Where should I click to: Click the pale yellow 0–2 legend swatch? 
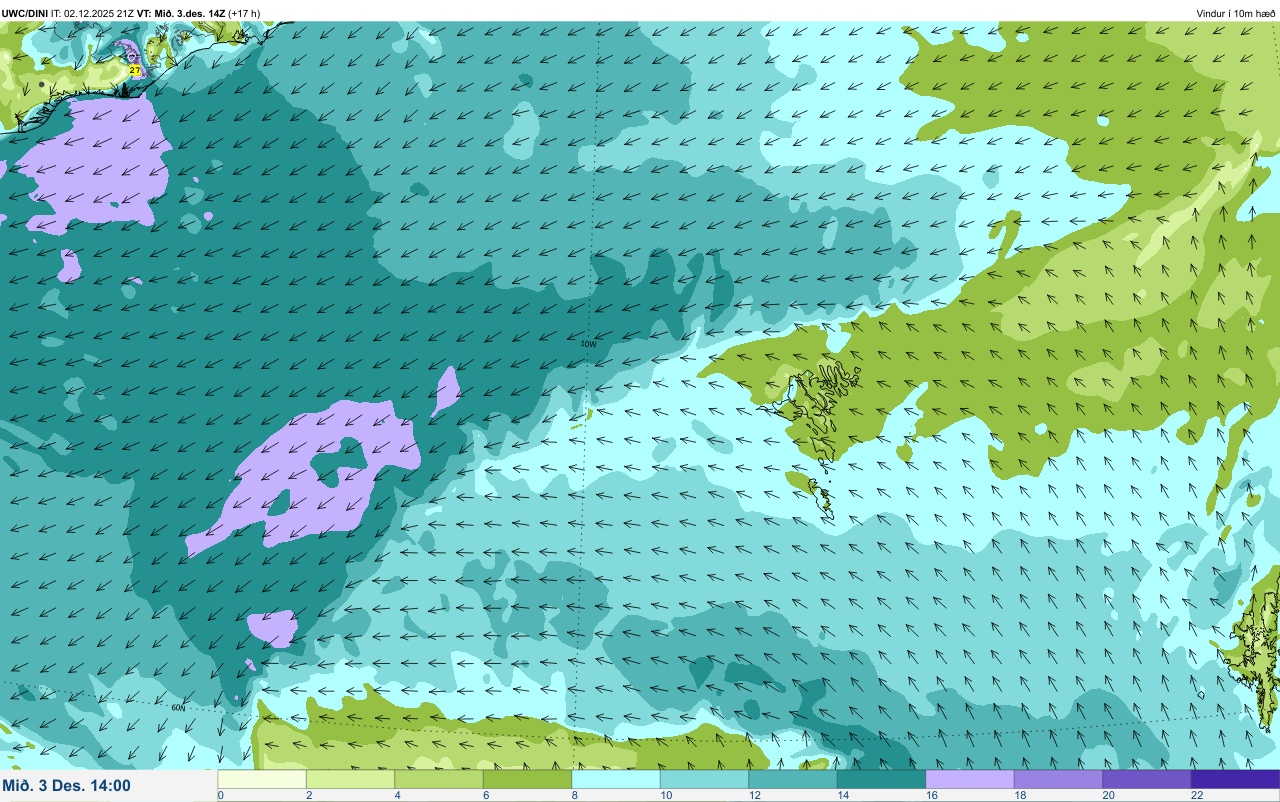click(262, 779)
